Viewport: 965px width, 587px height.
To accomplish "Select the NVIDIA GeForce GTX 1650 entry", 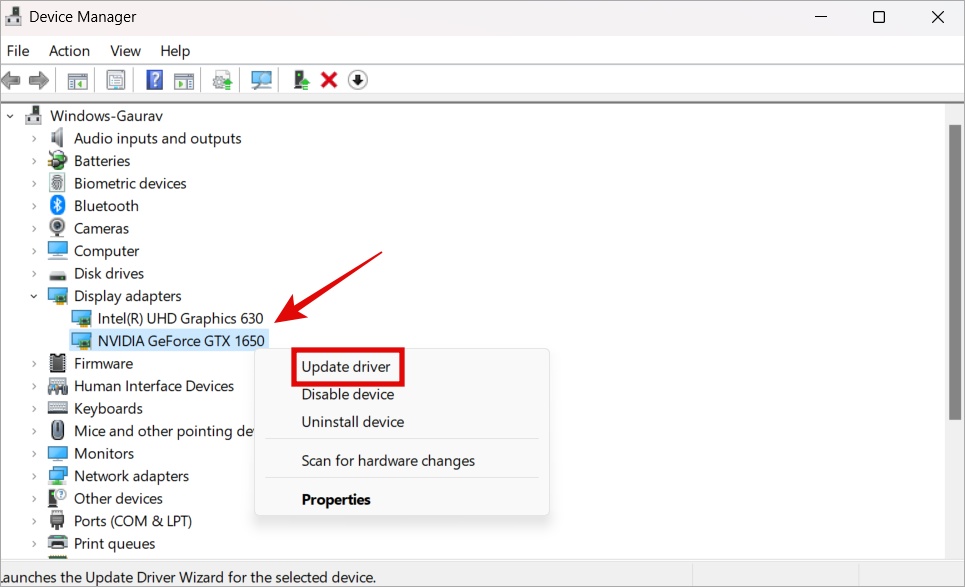I will pos(181,340).
